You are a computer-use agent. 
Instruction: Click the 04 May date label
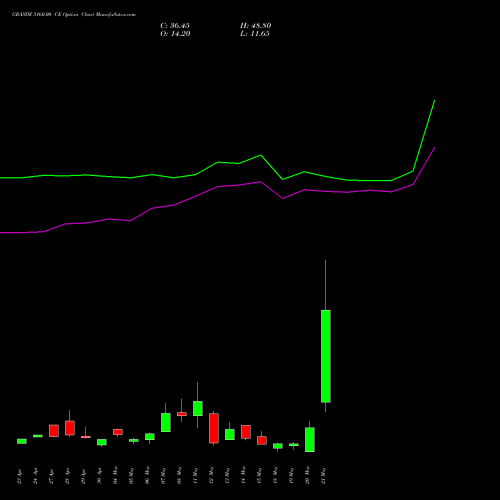point(115,475)
